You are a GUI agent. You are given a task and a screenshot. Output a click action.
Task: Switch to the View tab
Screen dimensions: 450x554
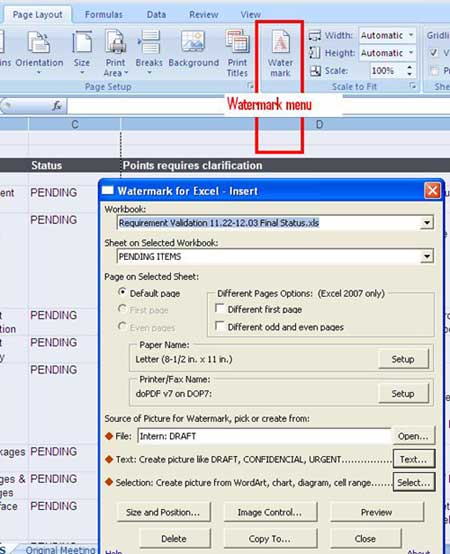(x=250, y=14)
